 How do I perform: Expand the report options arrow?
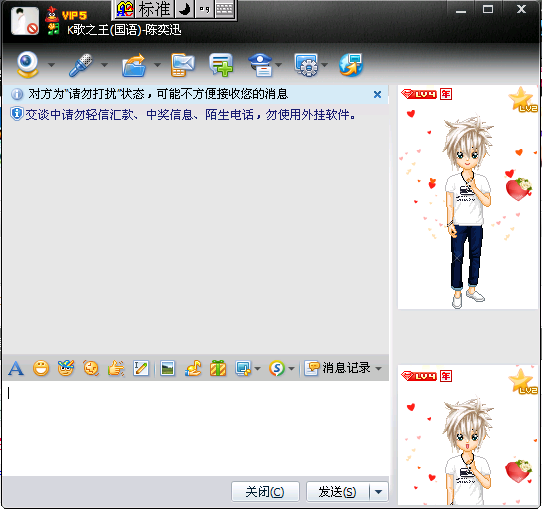(279, 65)
